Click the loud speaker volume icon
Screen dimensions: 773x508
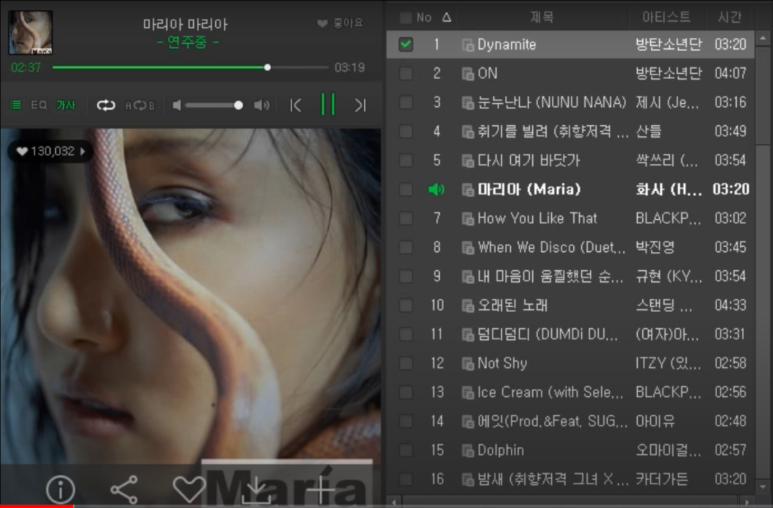(x=261, y=105)
